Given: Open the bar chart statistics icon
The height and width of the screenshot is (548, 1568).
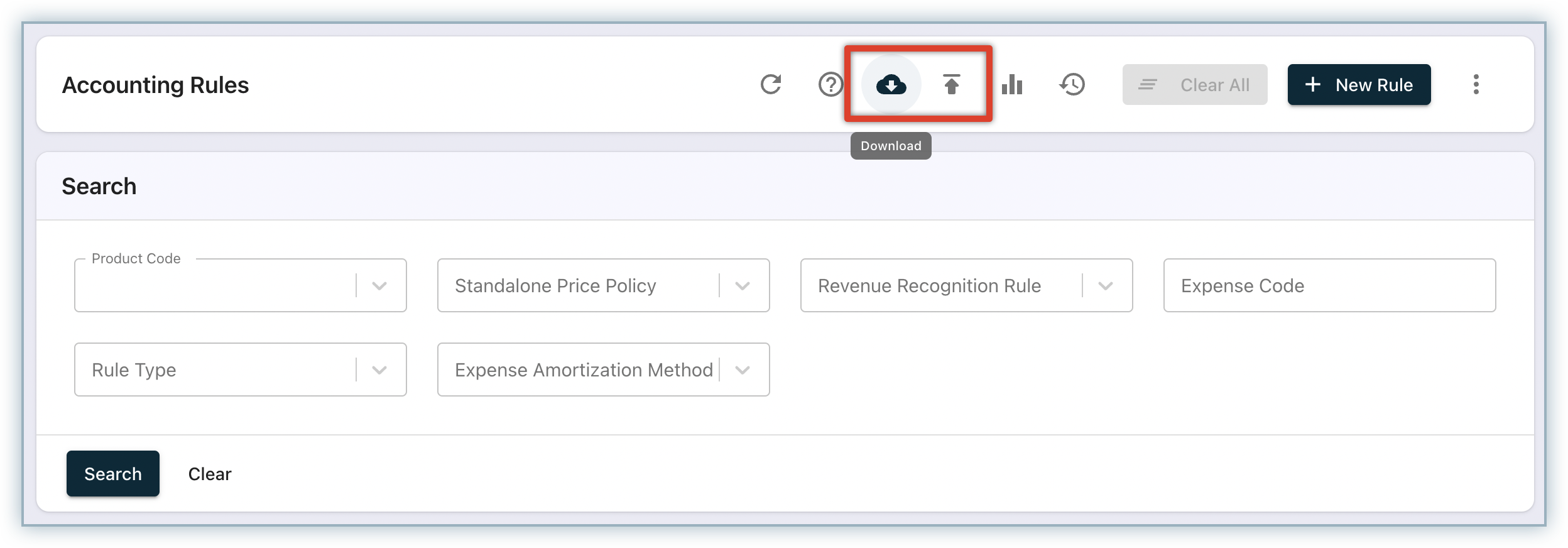Looking at the screenshot, I should coord(1011,84).
